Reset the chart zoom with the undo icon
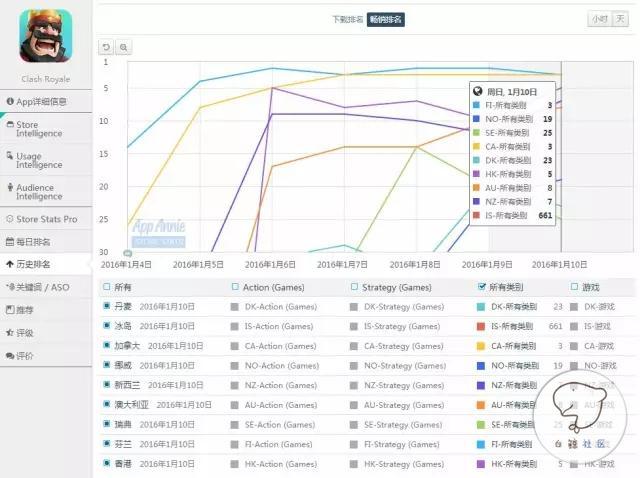 pos(107,47)
